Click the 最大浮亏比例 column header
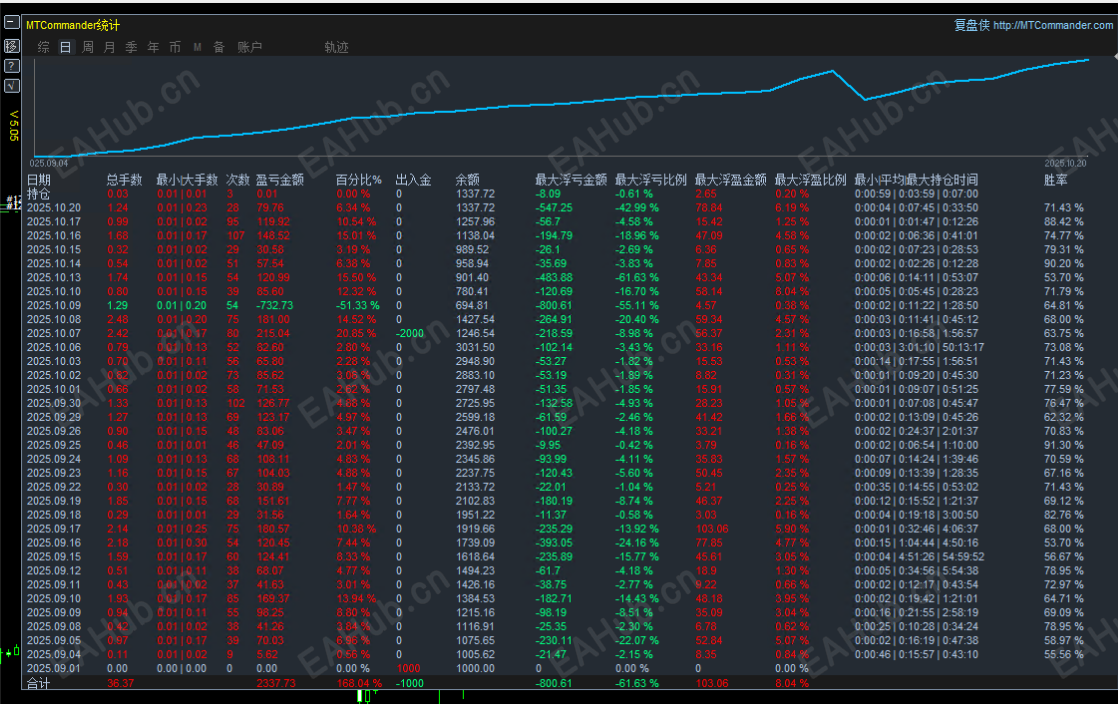The height and width of the screenshot is (704, 1118). (651, 180)
